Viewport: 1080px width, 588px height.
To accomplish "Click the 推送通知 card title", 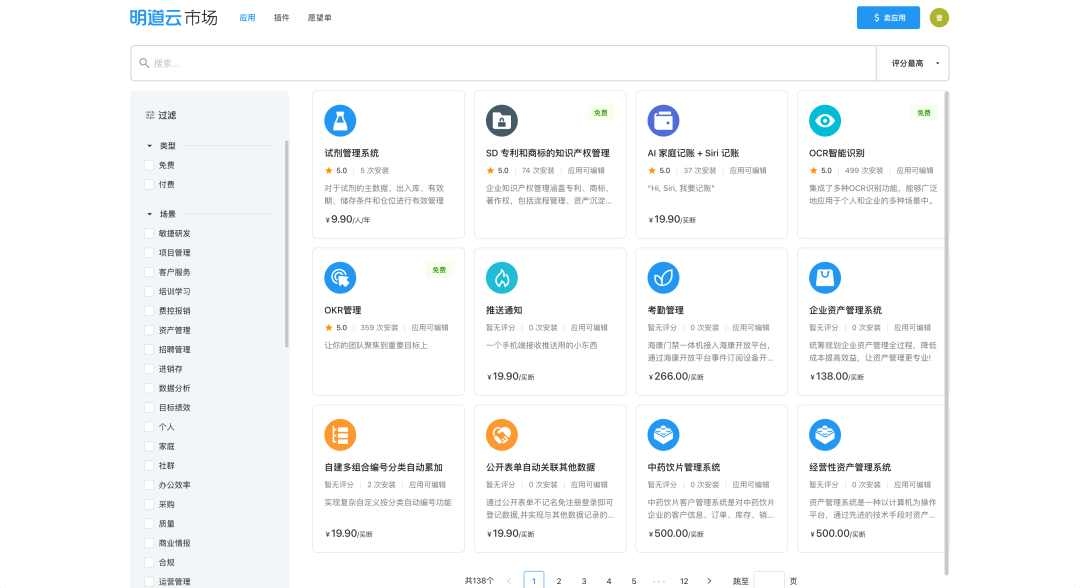I will click(x=504, y=311).
